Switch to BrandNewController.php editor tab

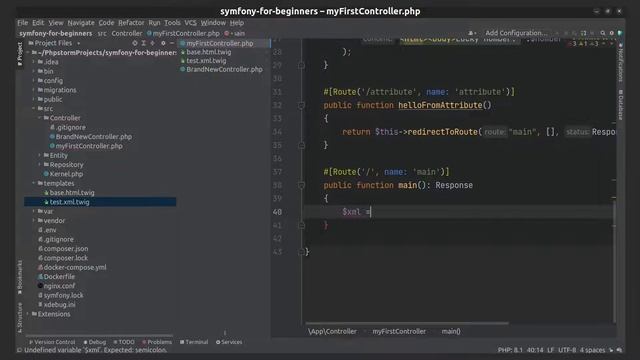[x=221, y=69]
